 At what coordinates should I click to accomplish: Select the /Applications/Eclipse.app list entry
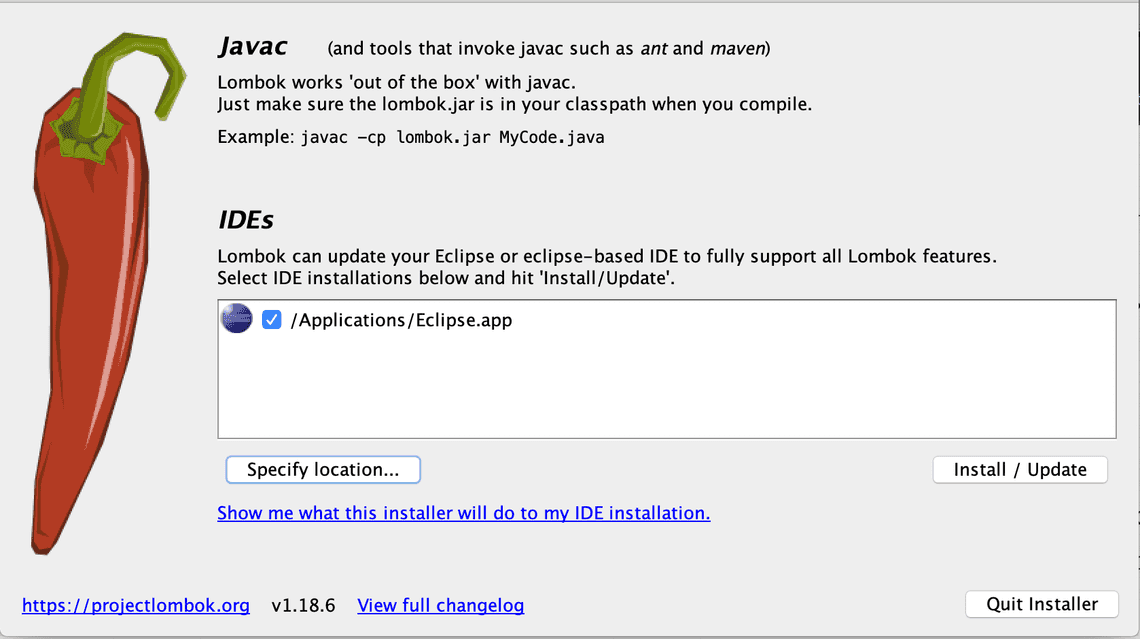(400, 321)
